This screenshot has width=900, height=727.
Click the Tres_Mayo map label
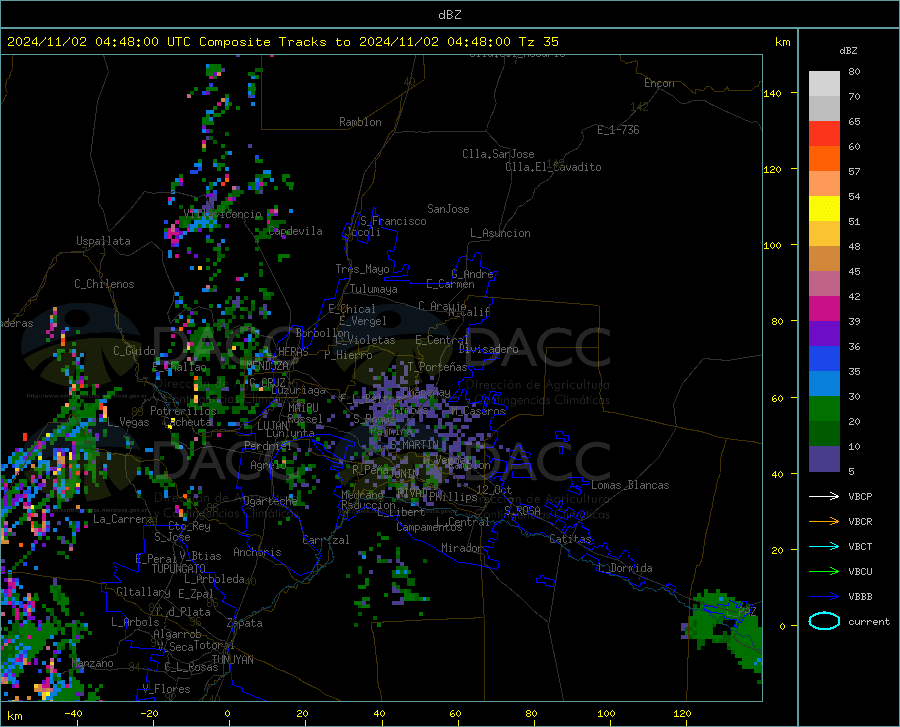(362, 269)
